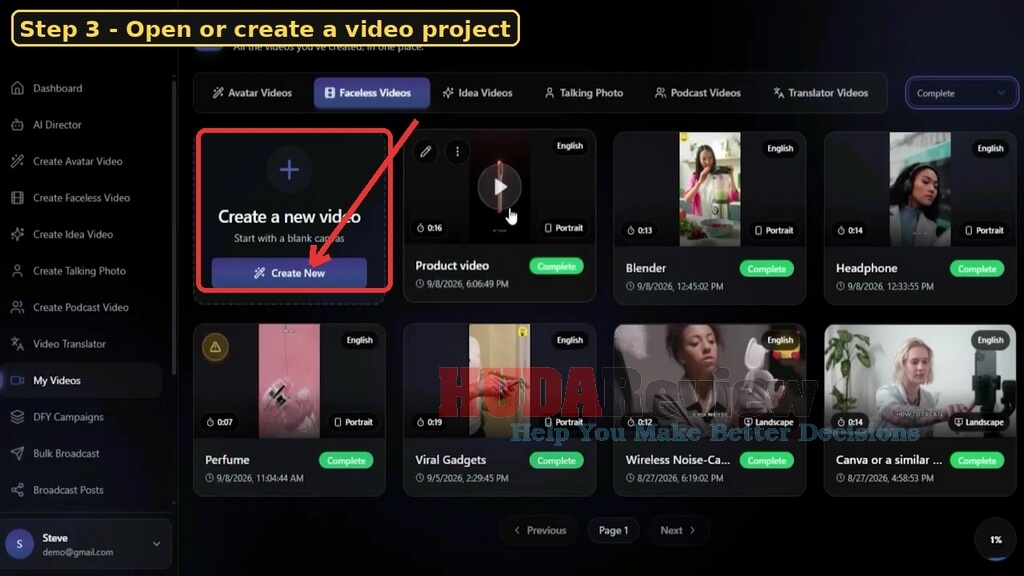Click the English tag on Blender card
The height and width of the screenshot is (576, 1024).
pos(780,148)
